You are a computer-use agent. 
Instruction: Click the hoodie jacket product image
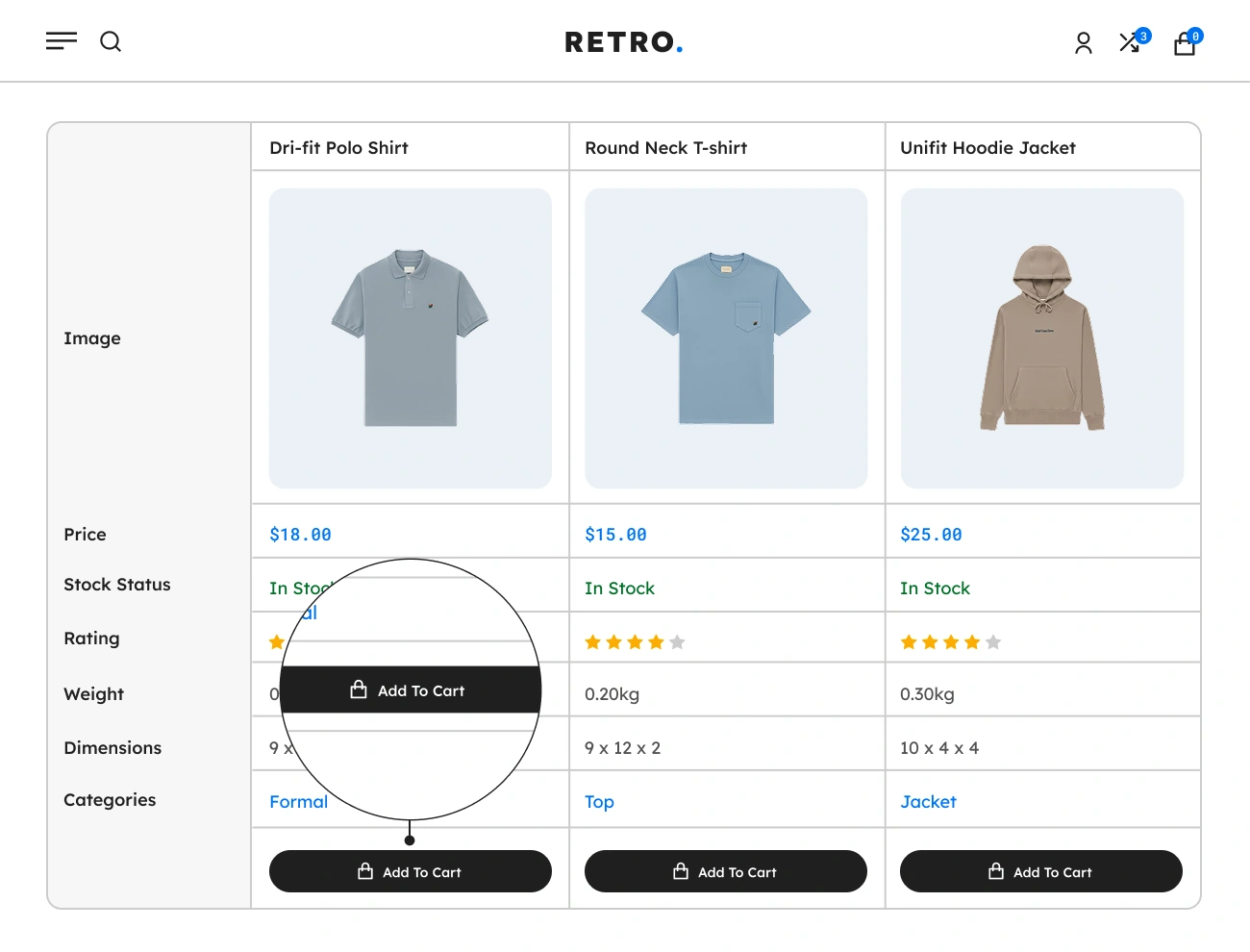(x=1042, y=338)
